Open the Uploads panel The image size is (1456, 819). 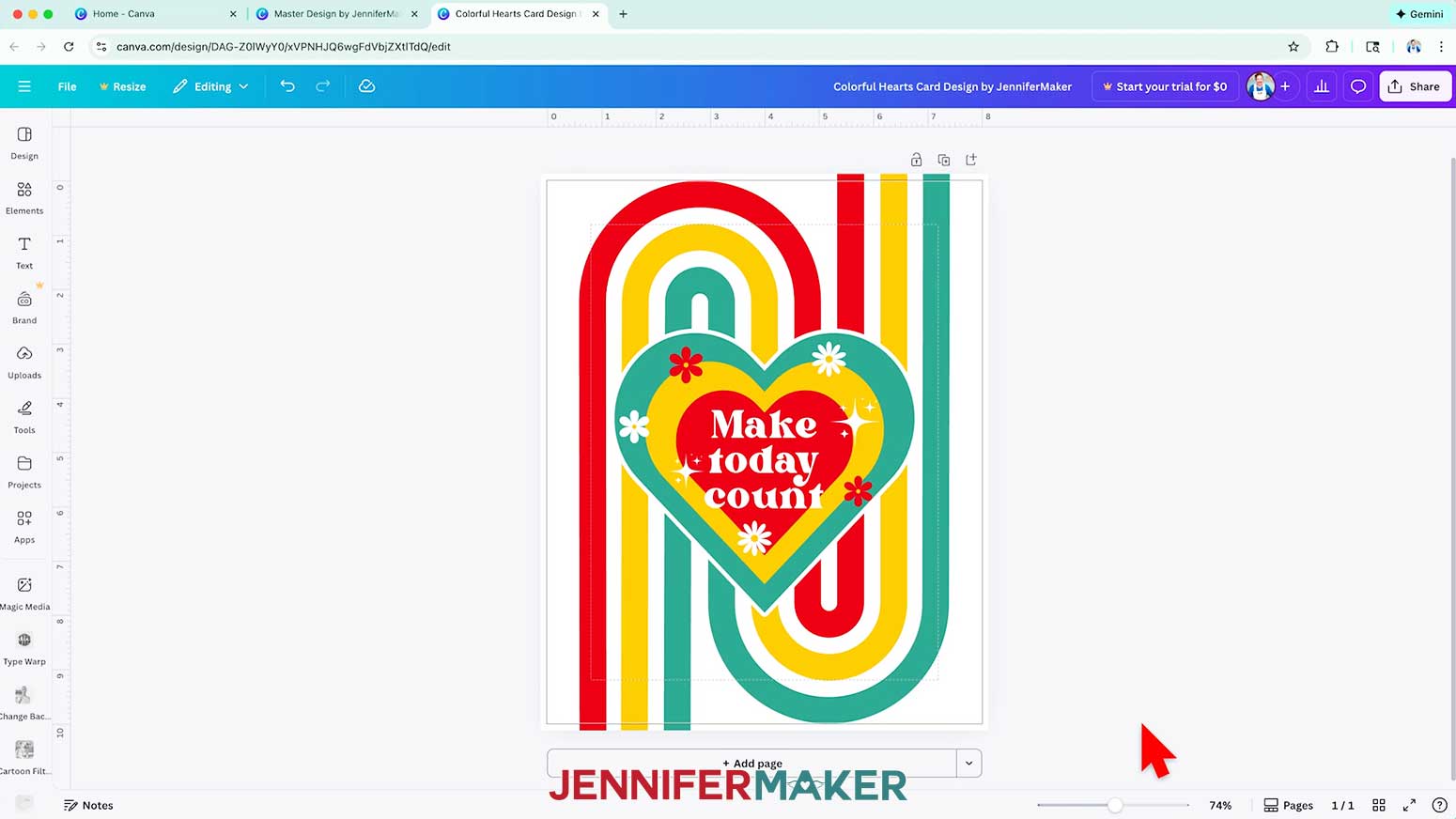(24, 363)
